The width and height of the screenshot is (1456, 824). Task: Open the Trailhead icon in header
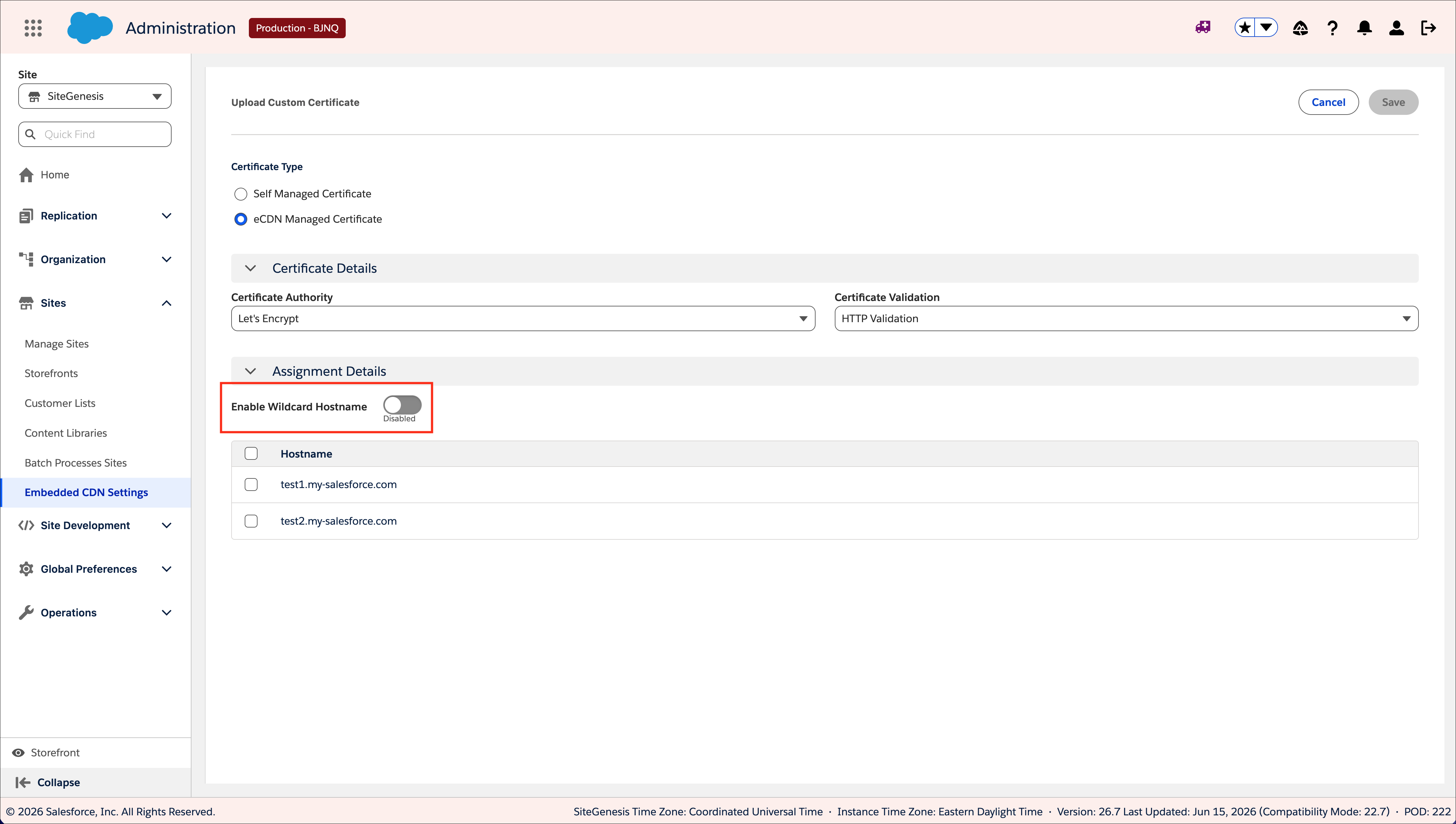tap(1300, 28)
